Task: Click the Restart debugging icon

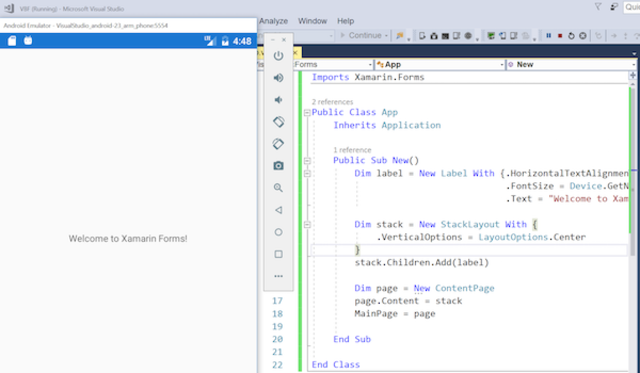Action: [x=571, y=36]
